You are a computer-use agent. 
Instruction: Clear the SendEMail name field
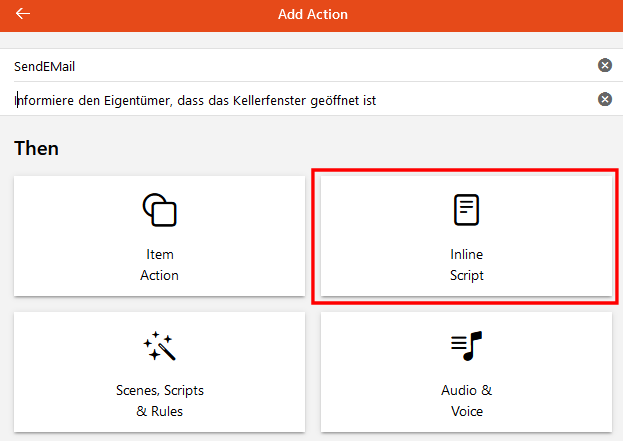coord(605,65)
